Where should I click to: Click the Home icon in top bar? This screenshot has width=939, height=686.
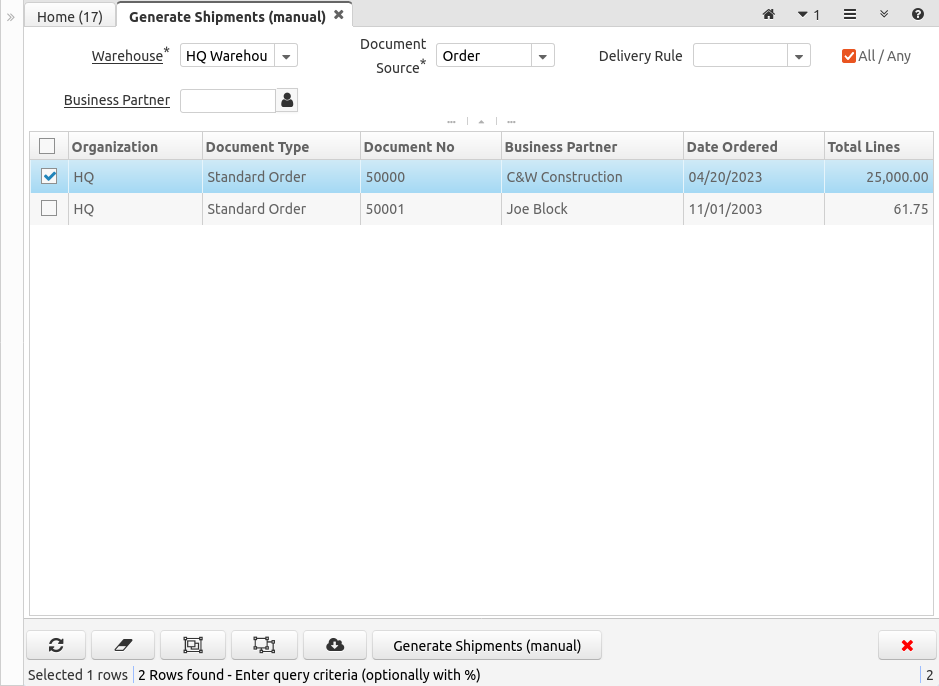[x=768, y=15]
